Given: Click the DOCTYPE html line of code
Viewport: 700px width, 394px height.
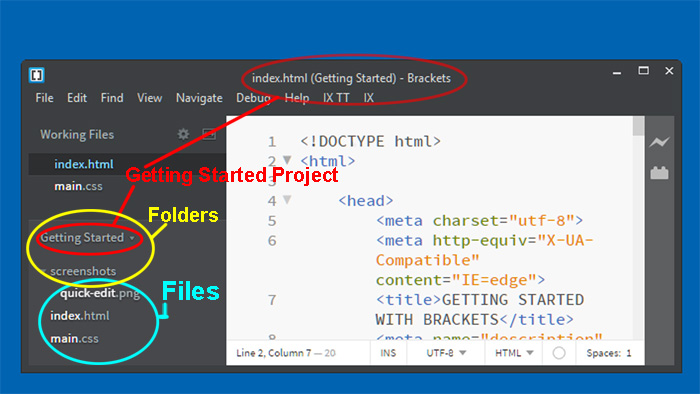Looking at the screenshot, I should click(x=371, y=141).
